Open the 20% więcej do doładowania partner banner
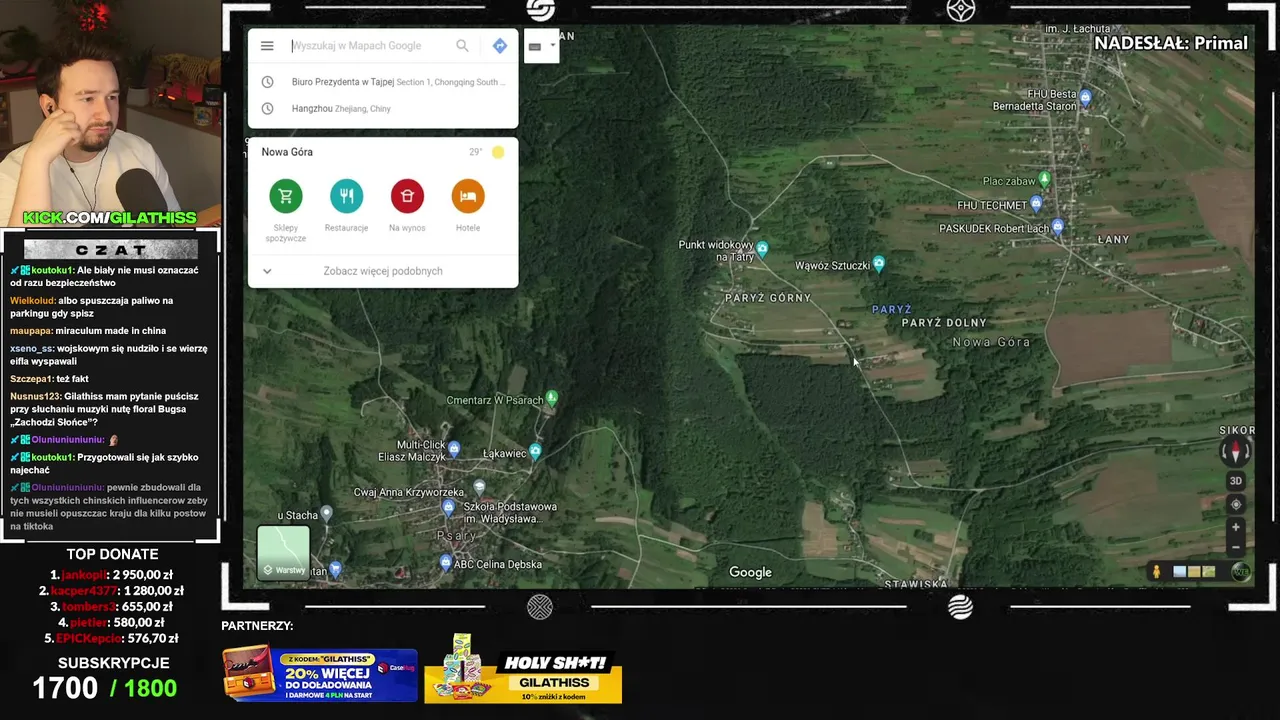 [320, 674]
